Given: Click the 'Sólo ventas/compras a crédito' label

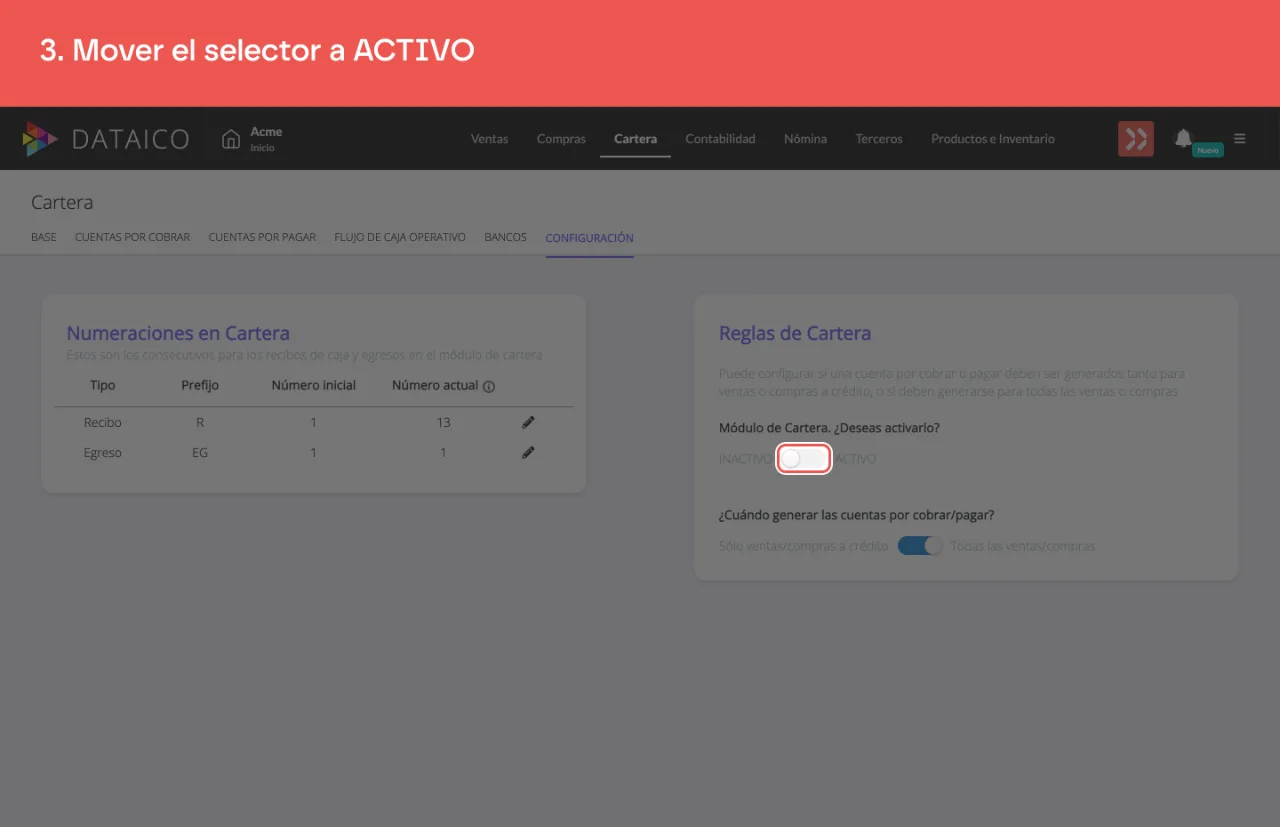Looking at the screenshot, I should (x=804, y=546).
